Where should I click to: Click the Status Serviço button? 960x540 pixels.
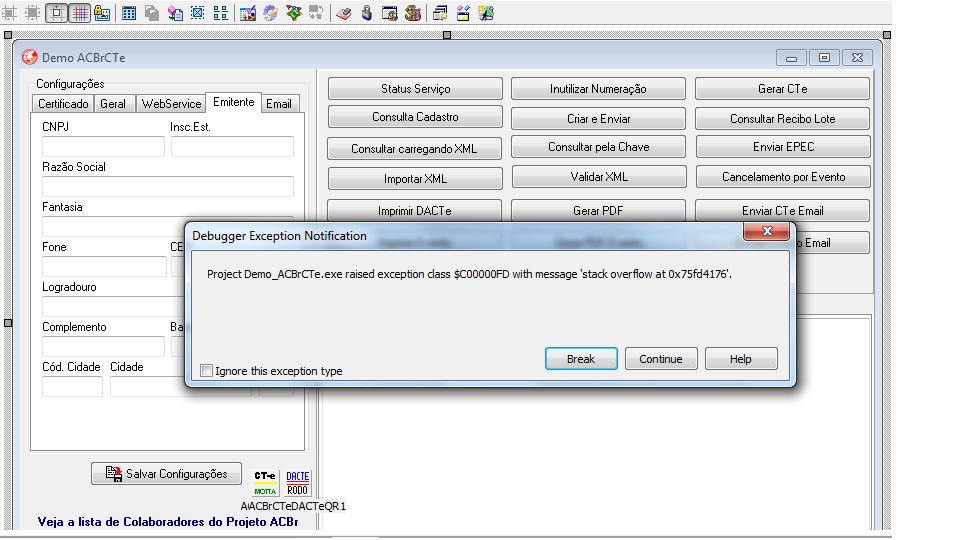click(x=415, y=89)
